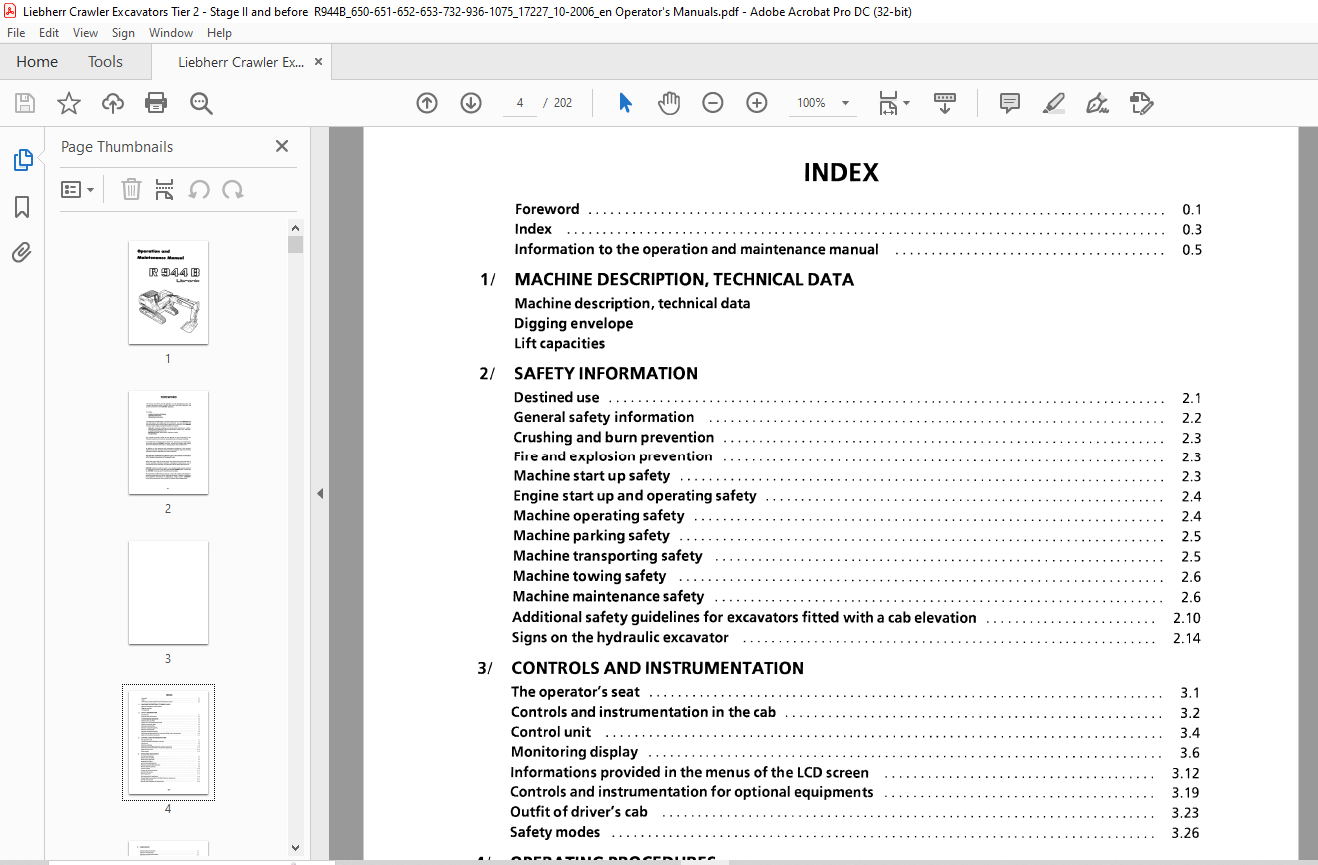The image size is (1318, 865).
Task: Click the Save file icon
Action: [25, 103]
